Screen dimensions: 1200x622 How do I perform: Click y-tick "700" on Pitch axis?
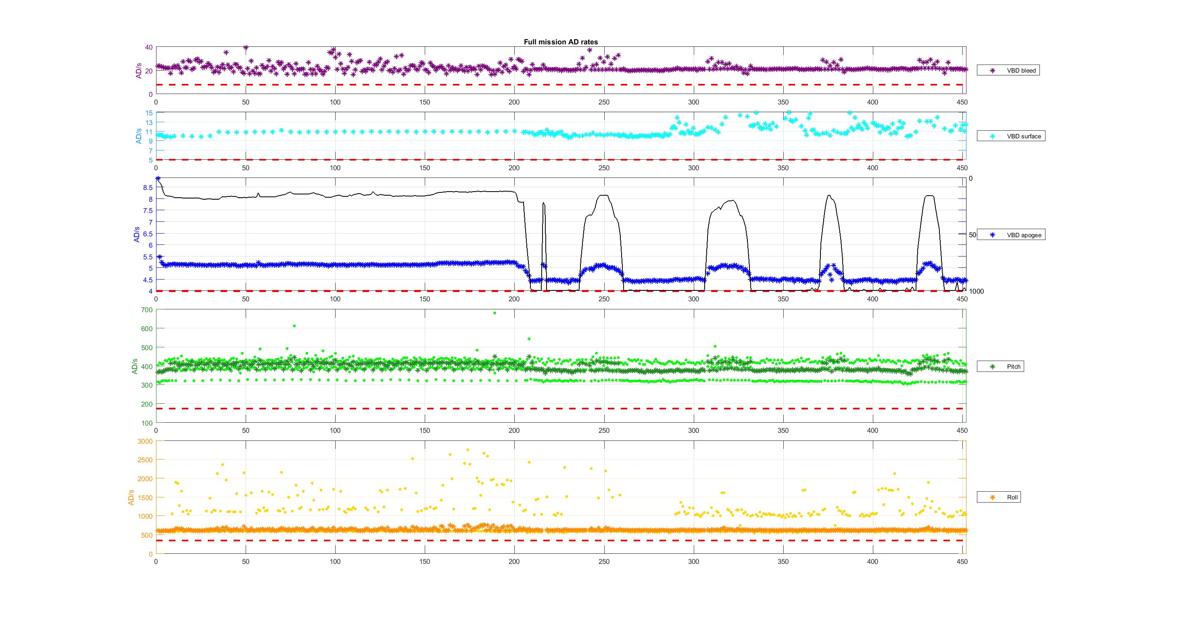tap(146, 310)
